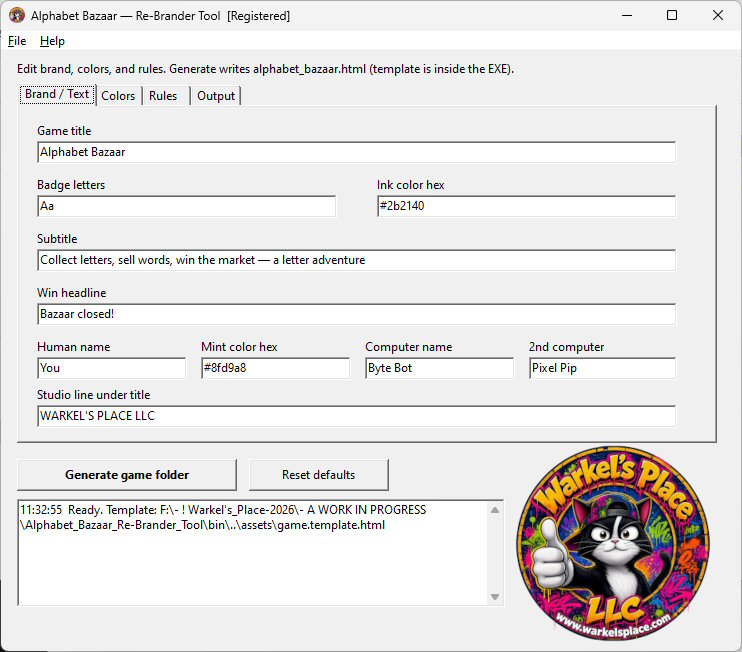Click the Warkel's Place LLC cat logo

pos(613,543)
